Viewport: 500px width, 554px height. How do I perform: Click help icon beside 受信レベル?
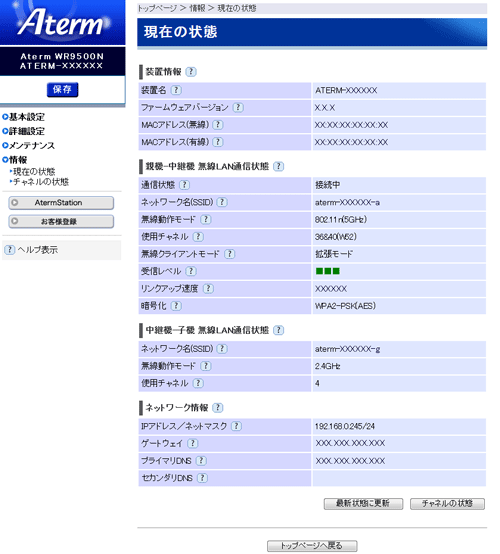[x=191, y=271]
